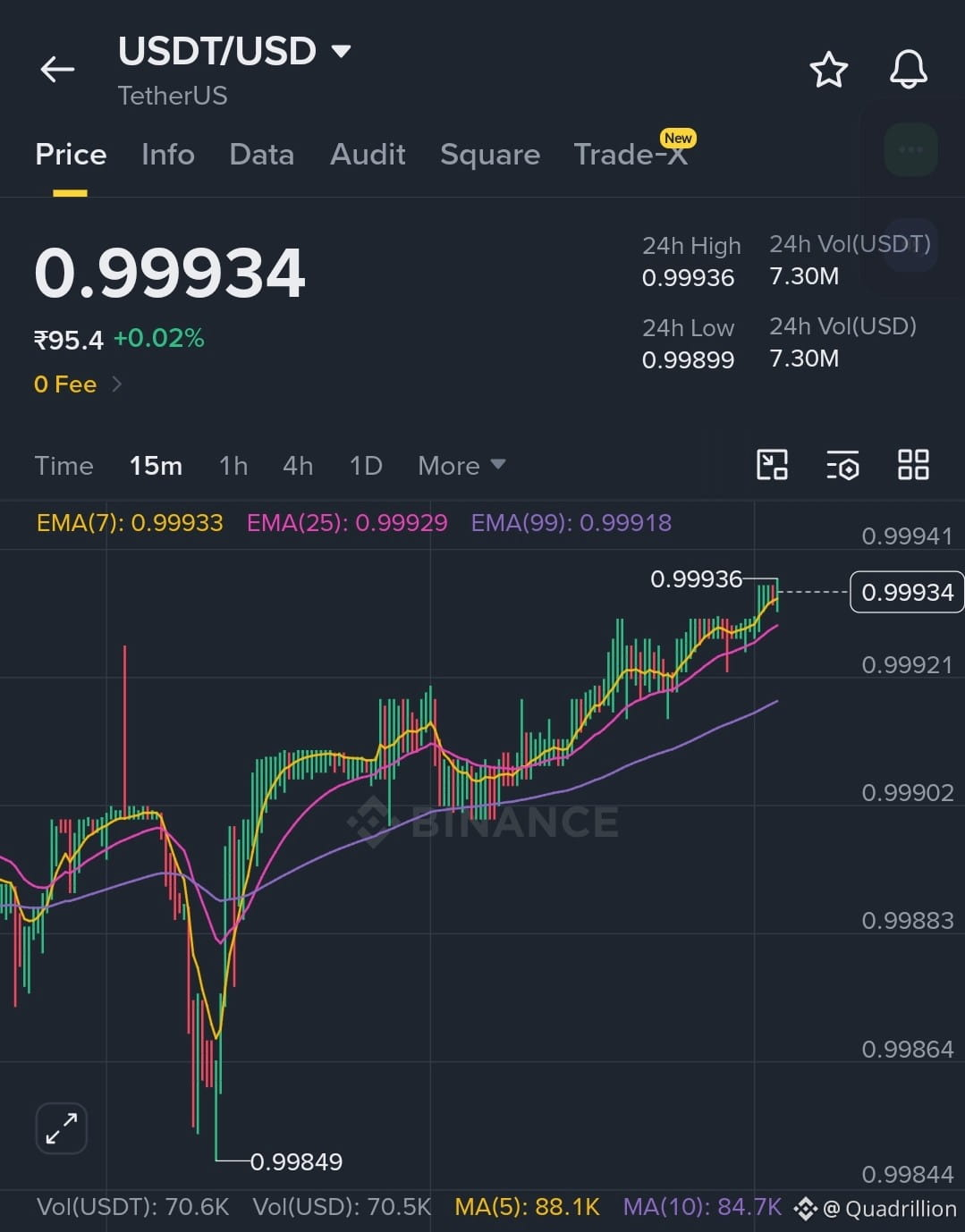Switch to the Price tab
This screenshot has width=965, height=1232.
(71, 155)
